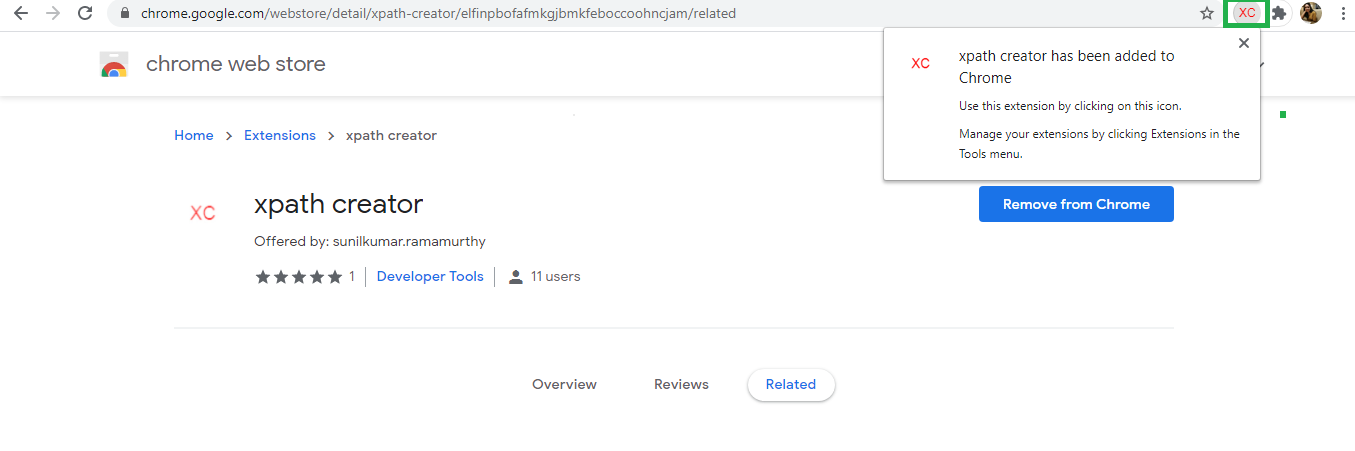Go to Extensions breadcrumb link
Screen dimensions: 1355x451
(x=280, y=135)
